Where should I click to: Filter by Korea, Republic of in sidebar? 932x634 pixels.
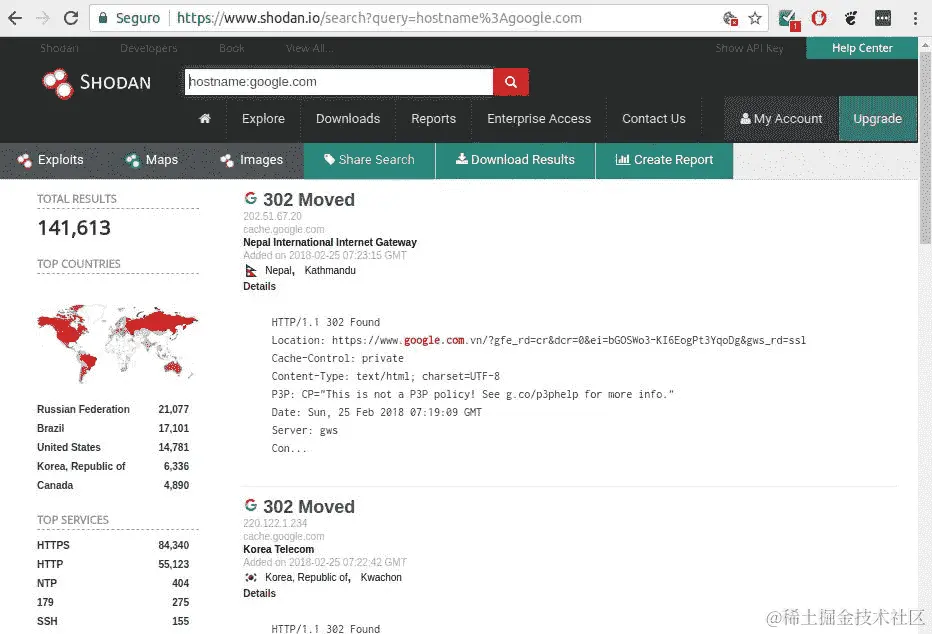coord(81,466)
